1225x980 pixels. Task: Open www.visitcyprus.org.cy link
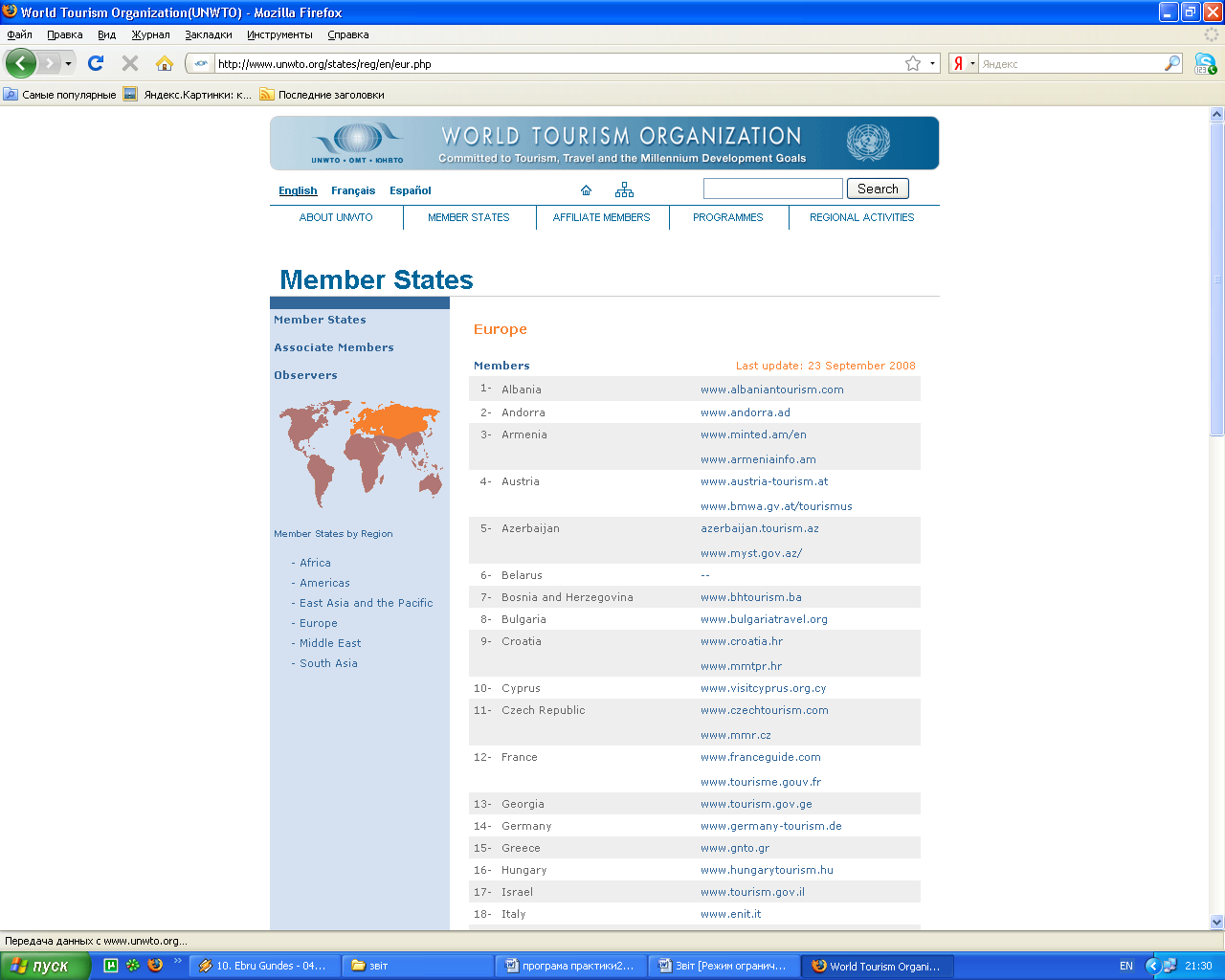(x=763, y=688)
